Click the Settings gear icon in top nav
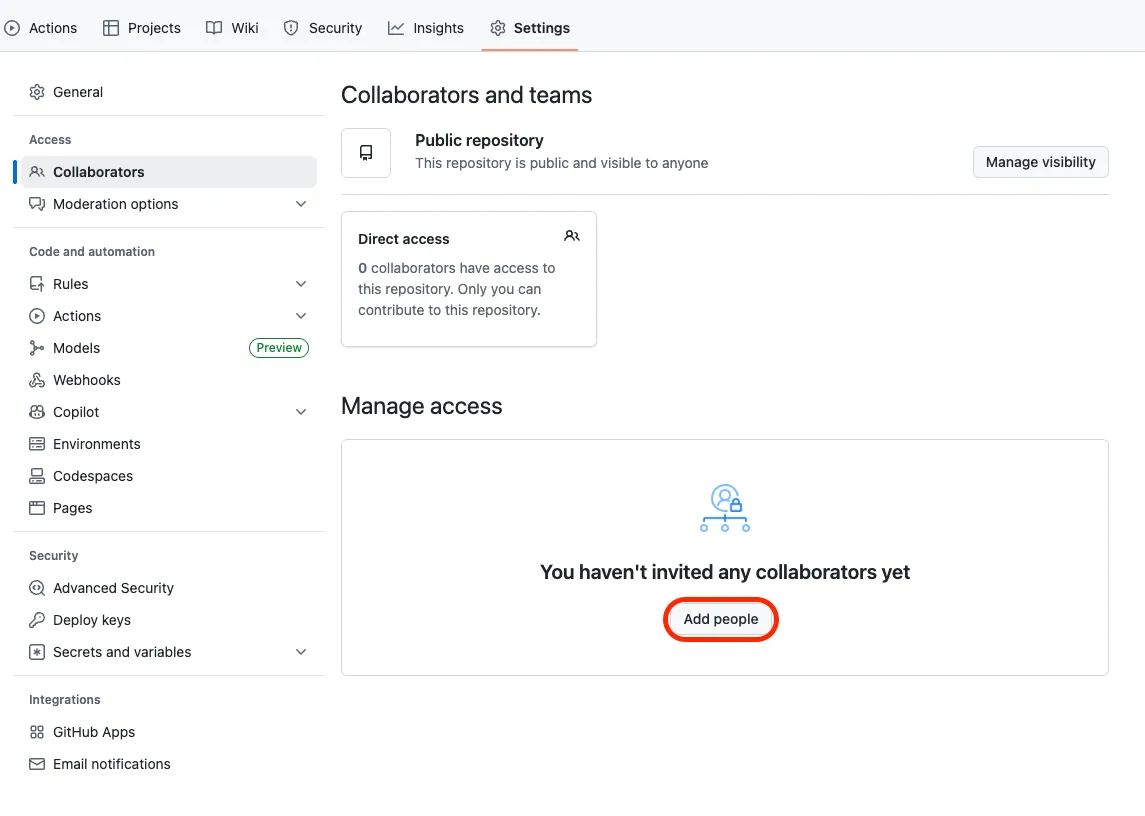This screenshot has height=816, width=1145. tap(498, 28)
